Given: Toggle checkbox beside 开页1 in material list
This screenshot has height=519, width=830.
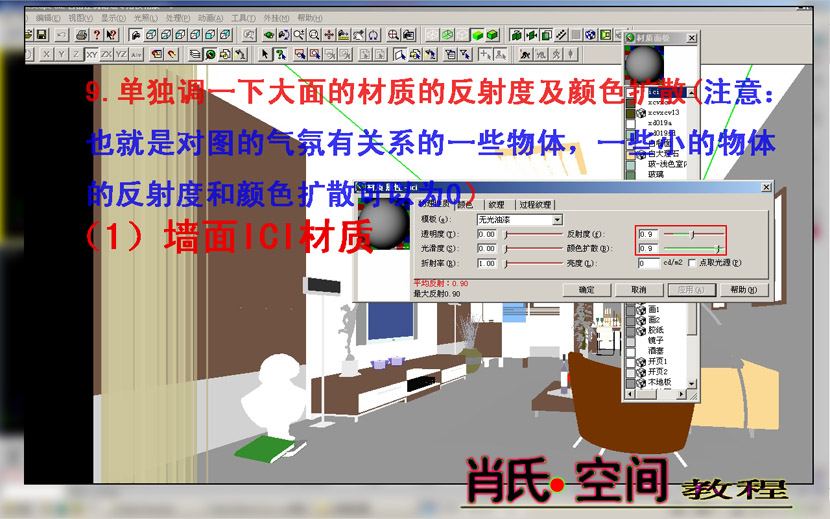Looking at the screenshot, I should (630, 362).
